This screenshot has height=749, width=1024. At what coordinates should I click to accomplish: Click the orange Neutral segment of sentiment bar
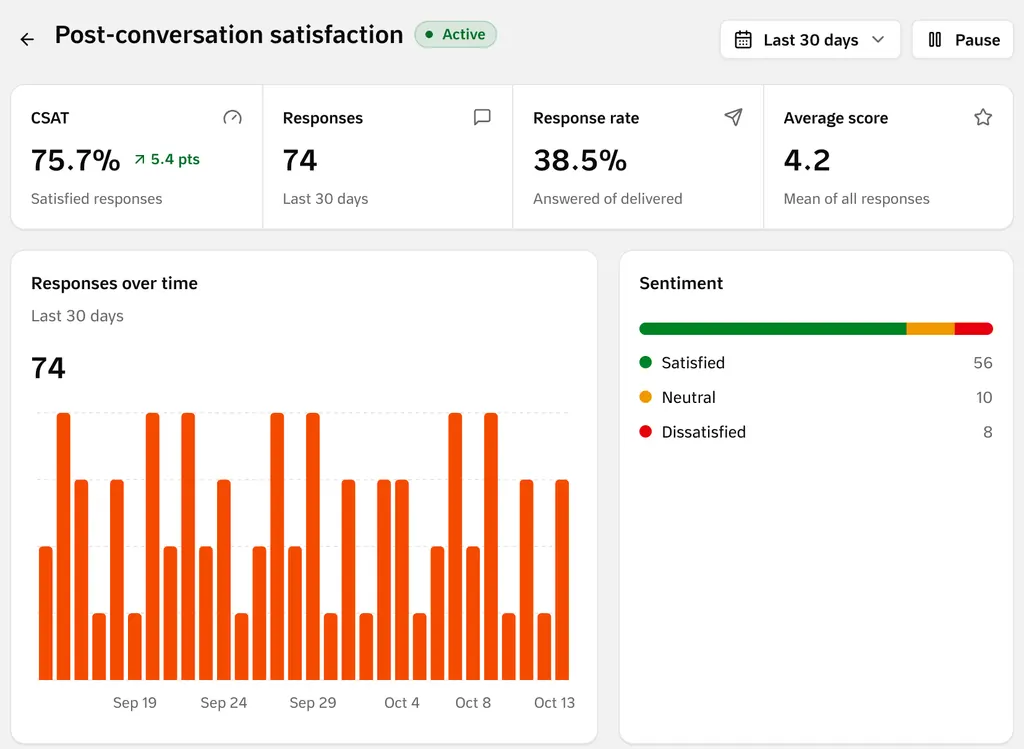point(931,328)
